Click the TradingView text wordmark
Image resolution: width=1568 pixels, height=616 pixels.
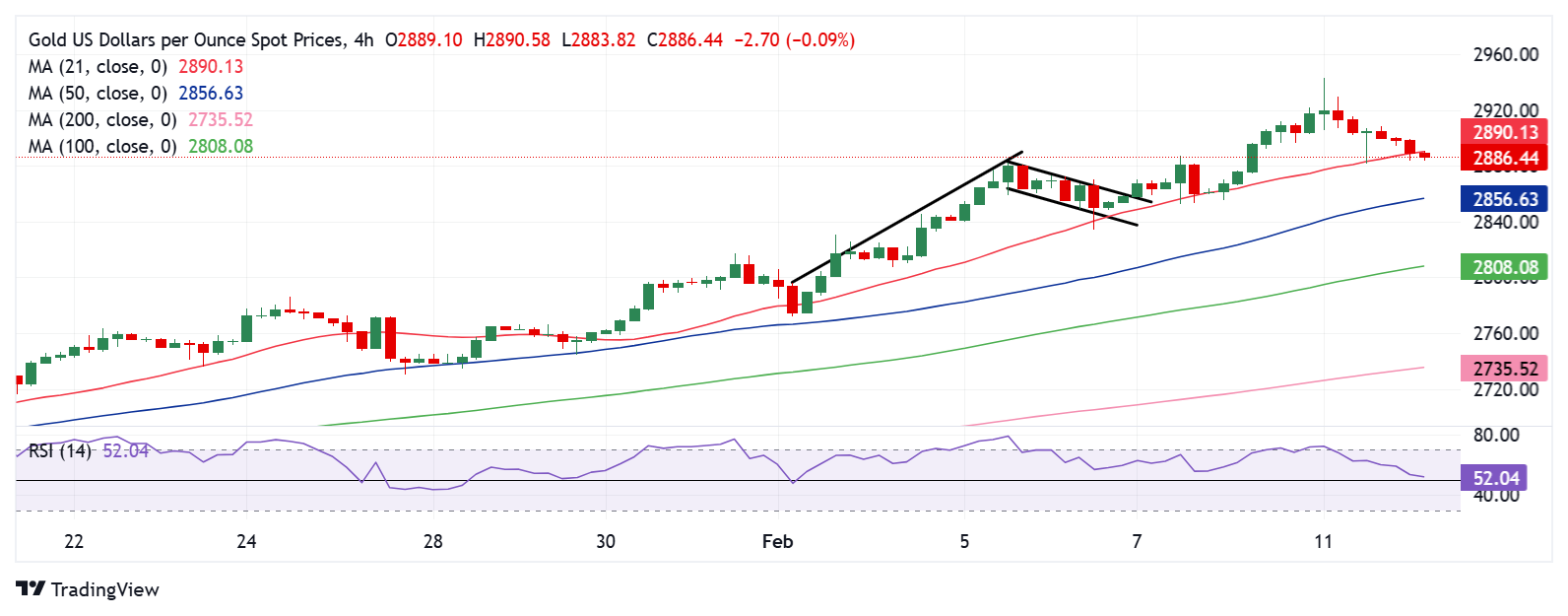pyautogui.click(x=104, y=589)
